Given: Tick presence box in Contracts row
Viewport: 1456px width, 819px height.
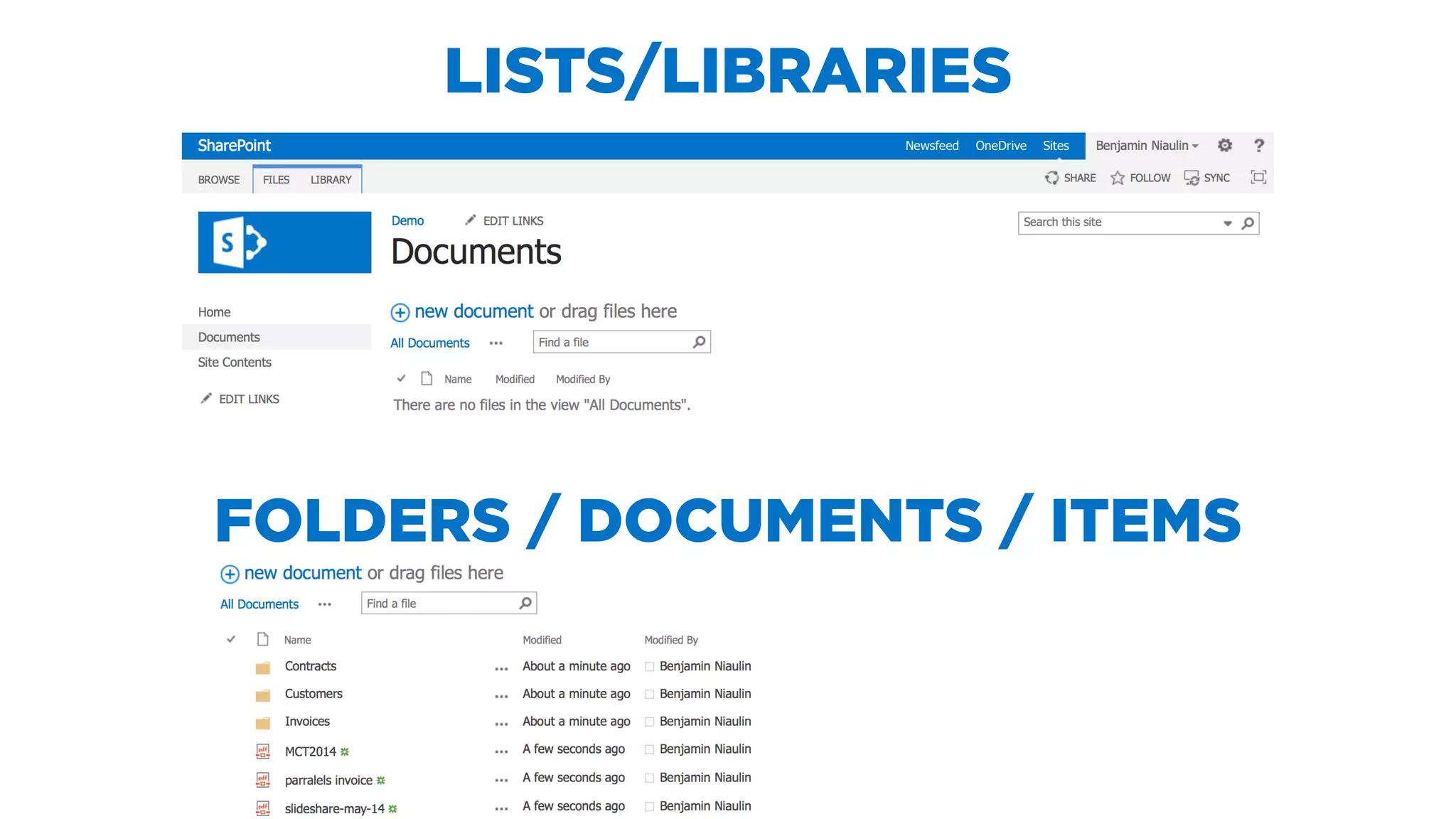Looking at the screenshot, I should coord(649,667).
